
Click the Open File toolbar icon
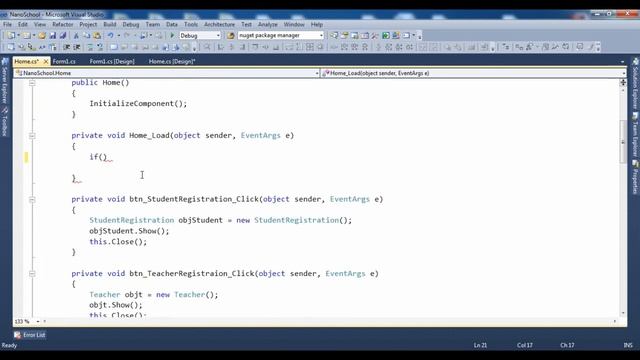(x=42, y=36)
